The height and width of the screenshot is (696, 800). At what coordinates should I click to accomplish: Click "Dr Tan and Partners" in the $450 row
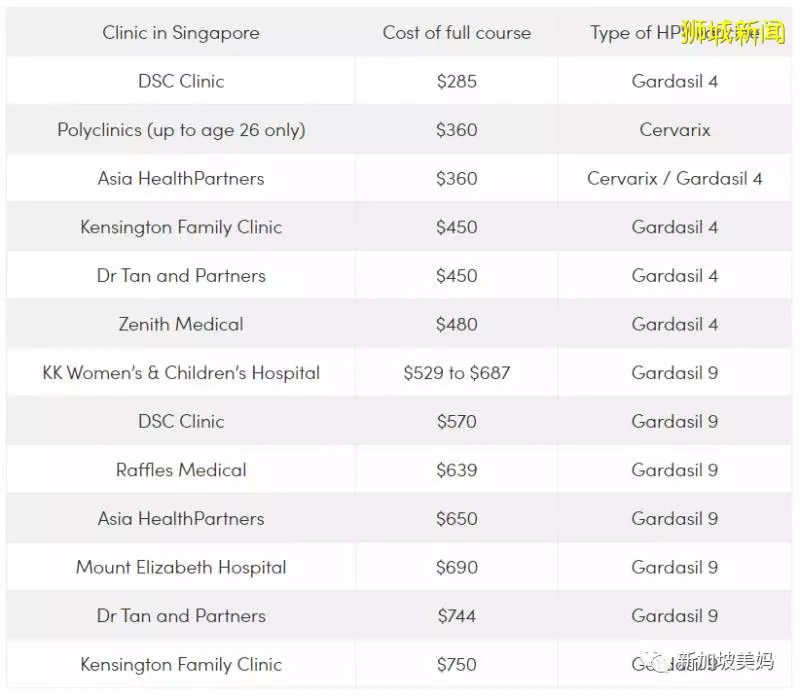181,276
